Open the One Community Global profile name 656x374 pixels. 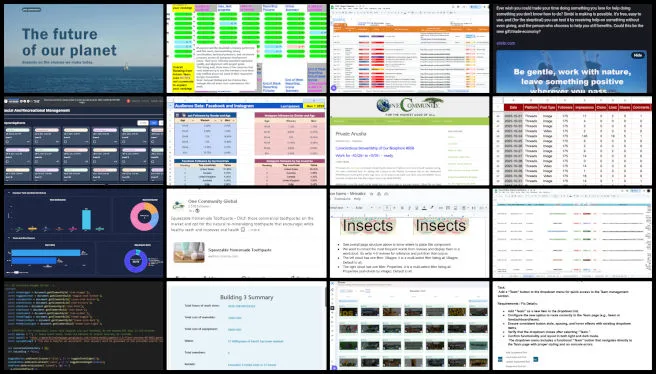[x=213, y=201]
